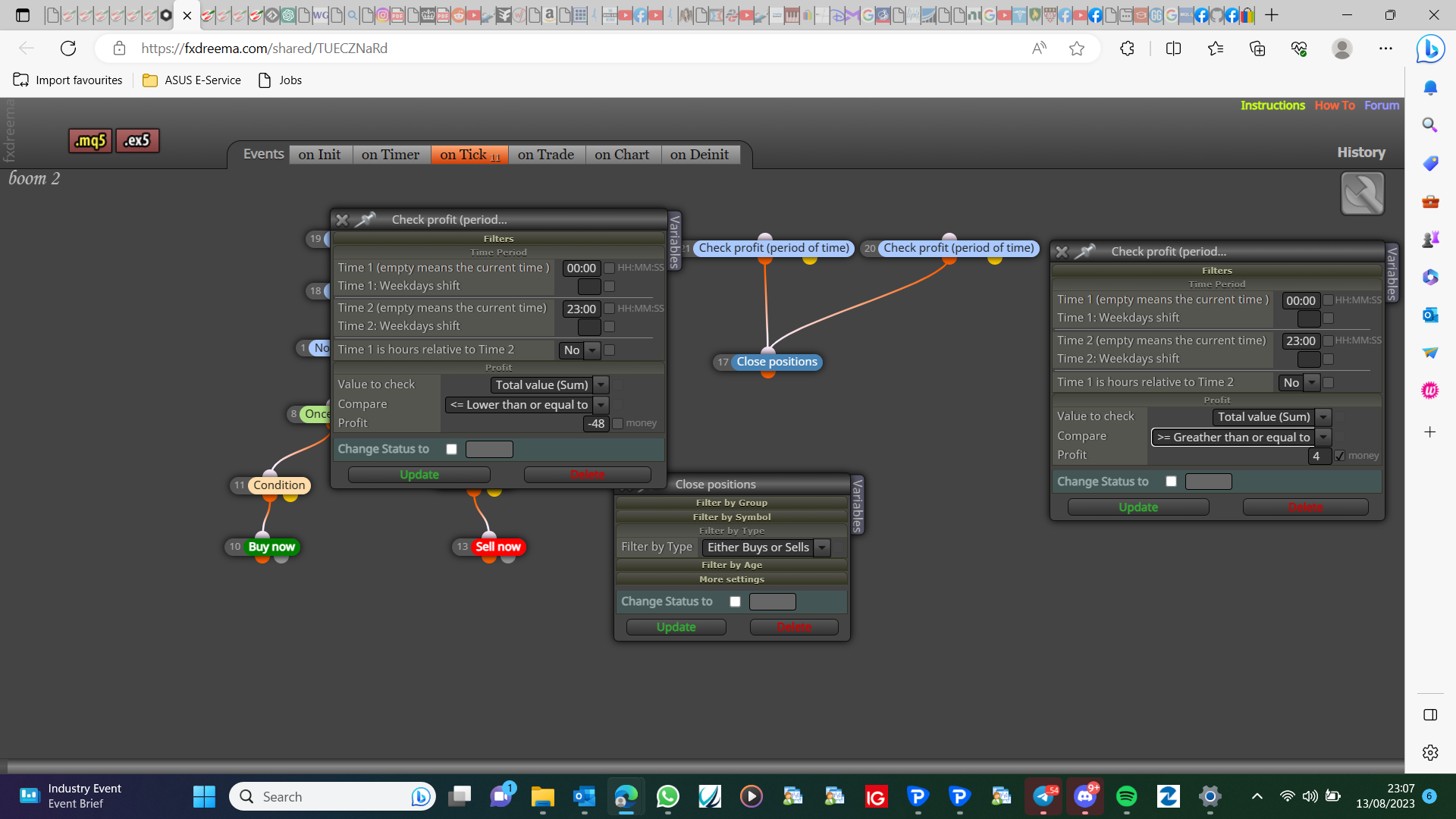Image resolution: width=1456 pixels, height=819 pixels.
Task: Enable Change Status checkbox in Profit 4 panel
Action: 1172,482
